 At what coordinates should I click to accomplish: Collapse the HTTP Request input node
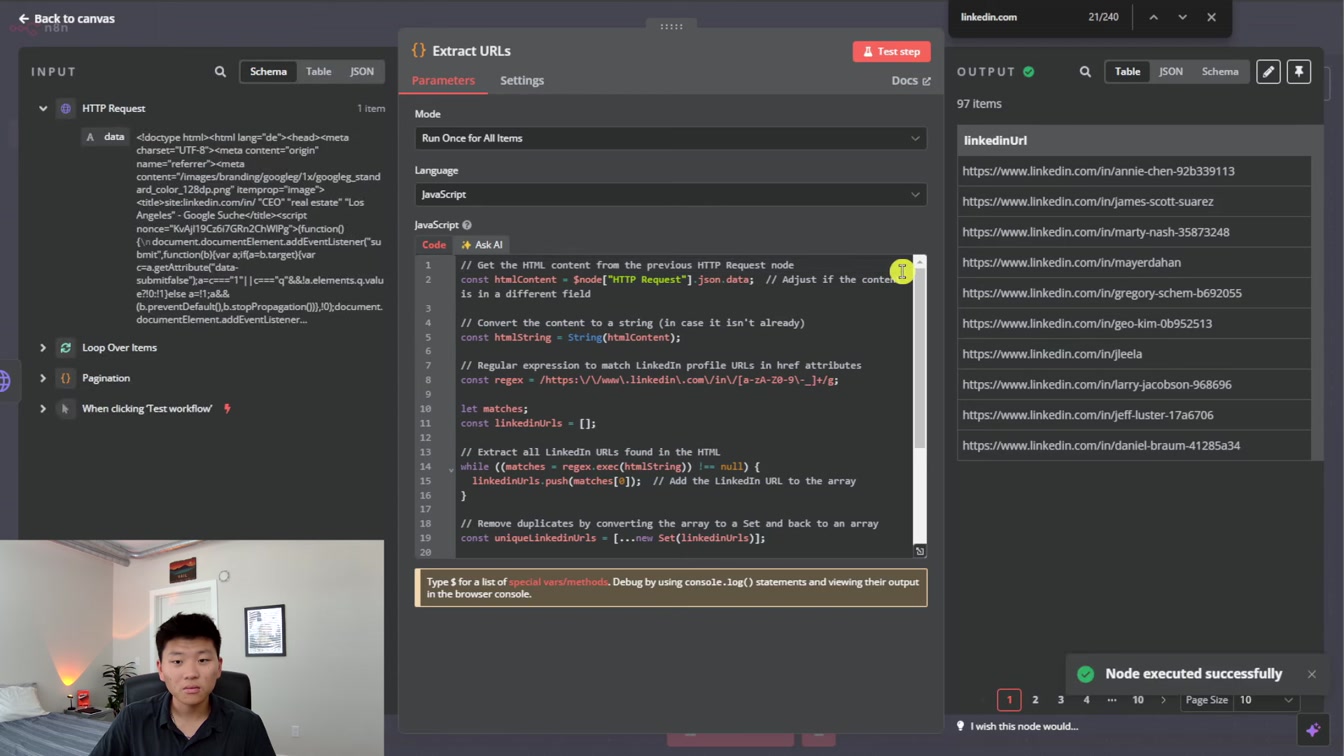pyautogui.click(x=43, y=108)
